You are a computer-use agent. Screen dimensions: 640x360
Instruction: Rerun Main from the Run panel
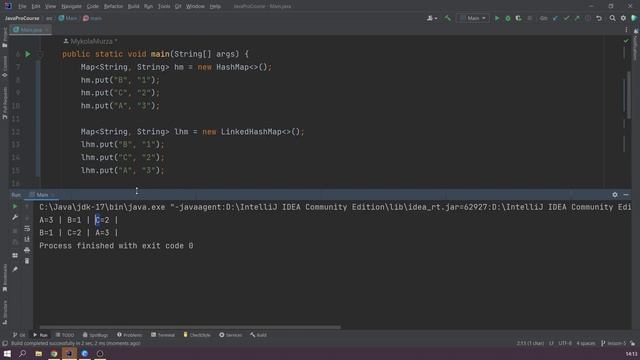pos(15,207)
